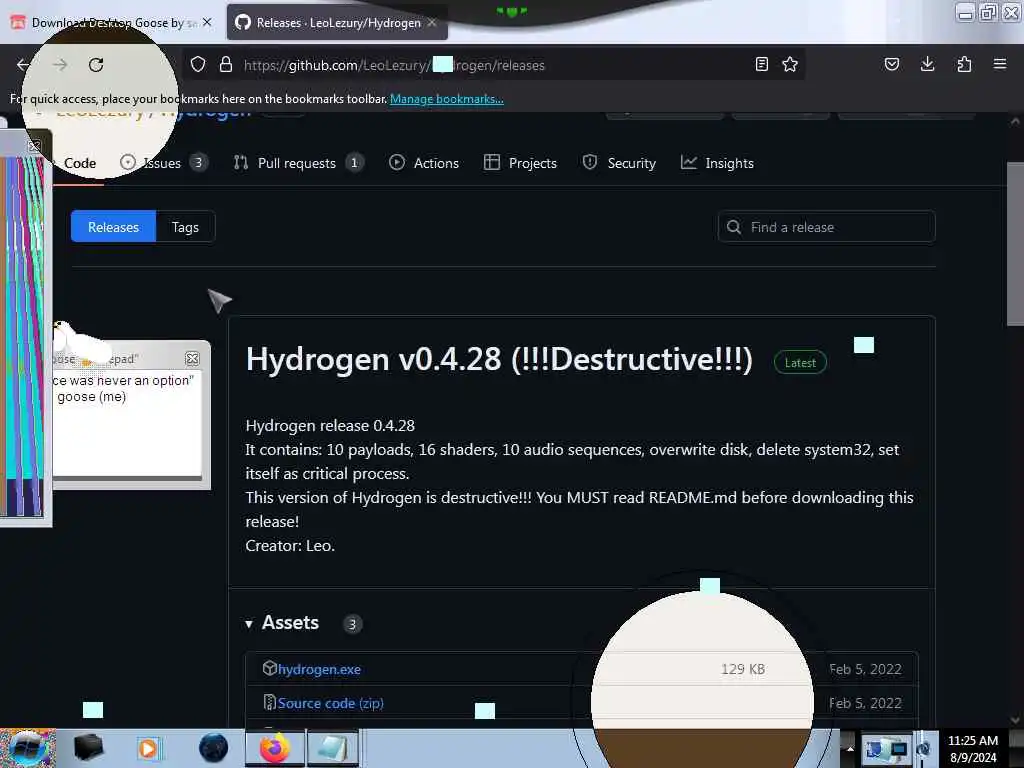This screenshot has height=768, width=1024.
Task: Open the Firefox hamburger menu
Action: click(1000, 64)
